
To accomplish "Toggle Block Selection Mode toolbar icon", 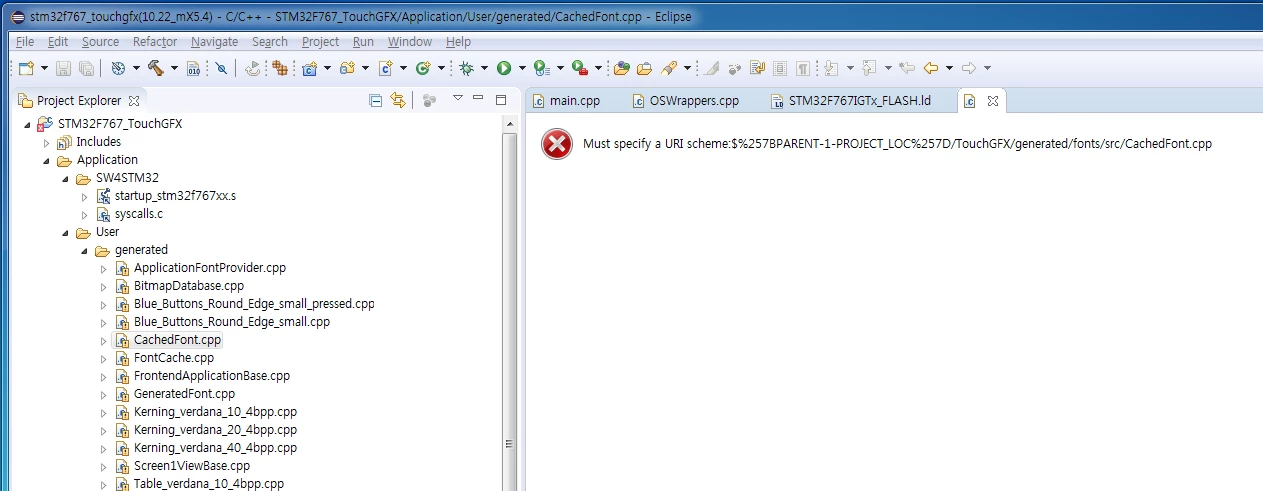I will click(780, 68).
